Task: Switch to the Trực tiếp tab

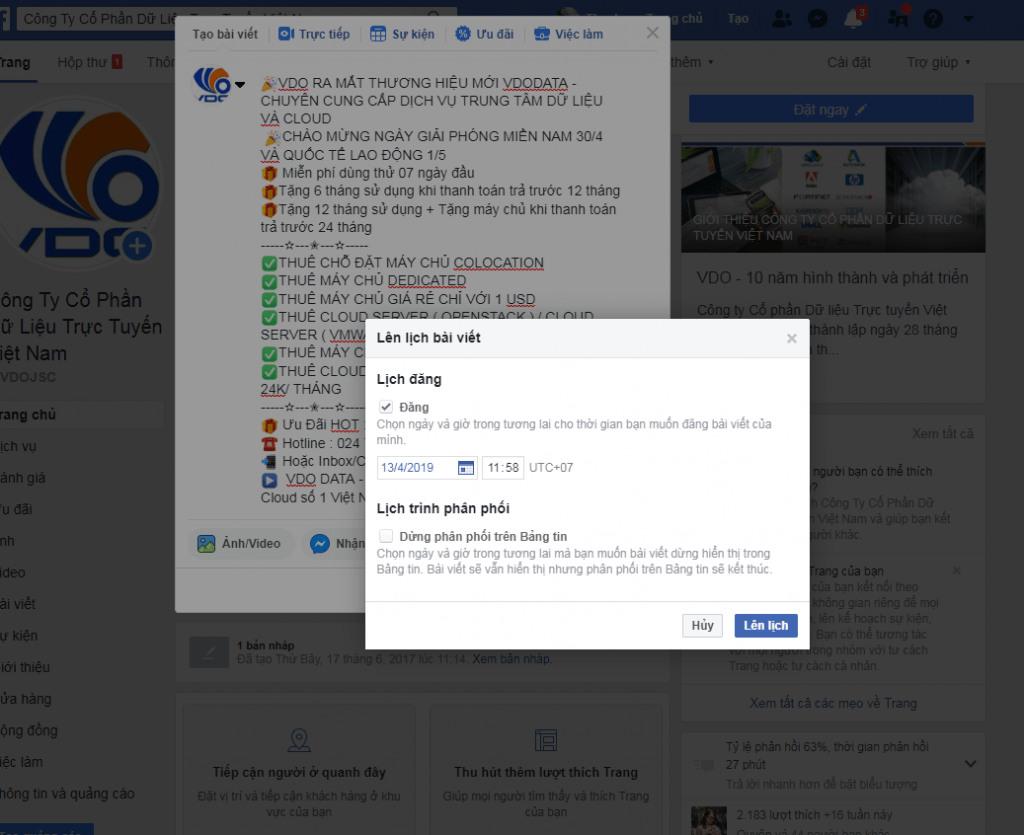Action: point(314,34)
